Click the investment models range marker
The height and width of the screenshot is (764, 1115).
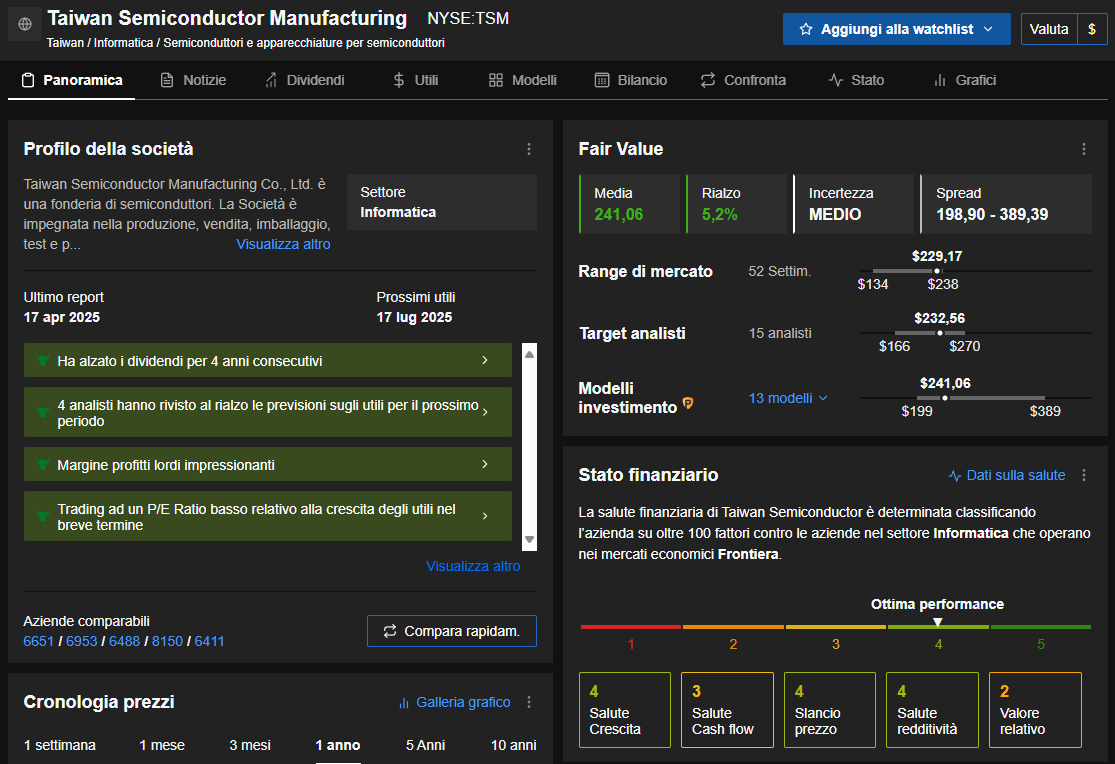945,398
